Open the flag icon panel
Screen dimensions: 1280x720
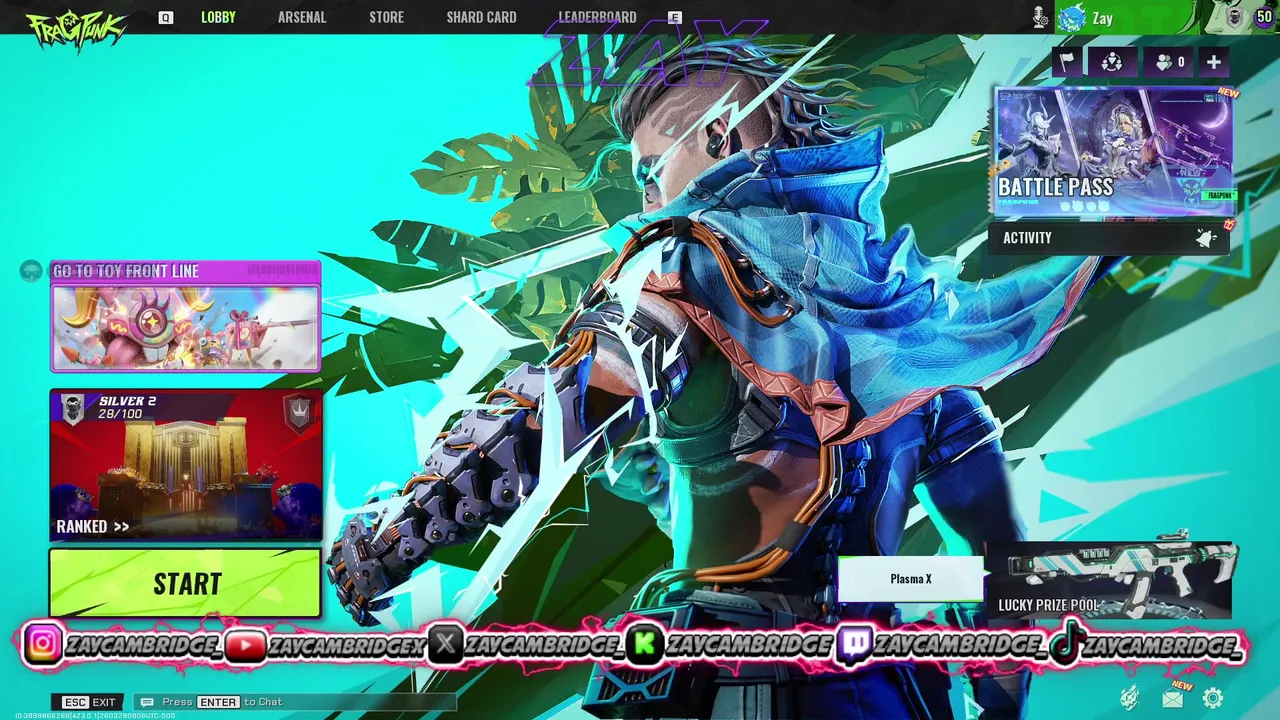tap(1067, 62)
